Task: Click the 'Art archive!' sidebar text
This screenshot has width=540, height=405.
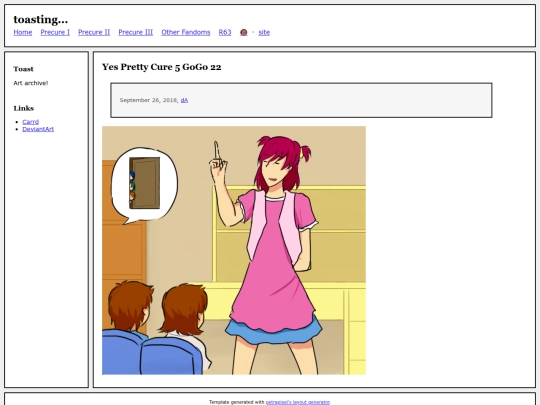Action: (31, 83)
